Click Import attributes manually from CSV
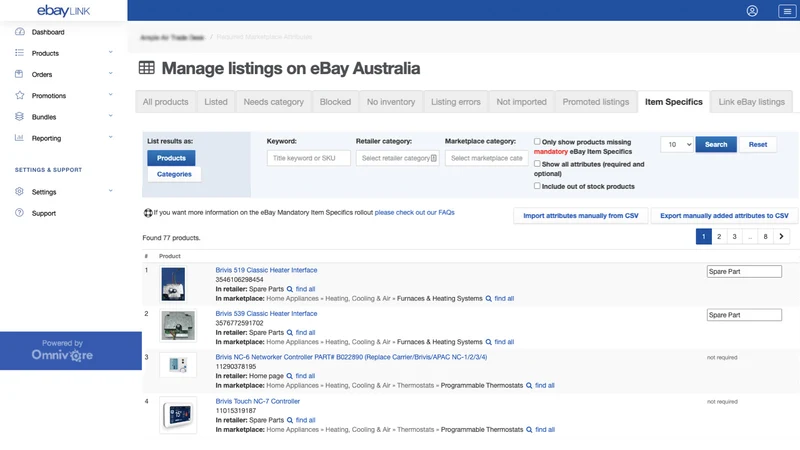 click(581, 216)
